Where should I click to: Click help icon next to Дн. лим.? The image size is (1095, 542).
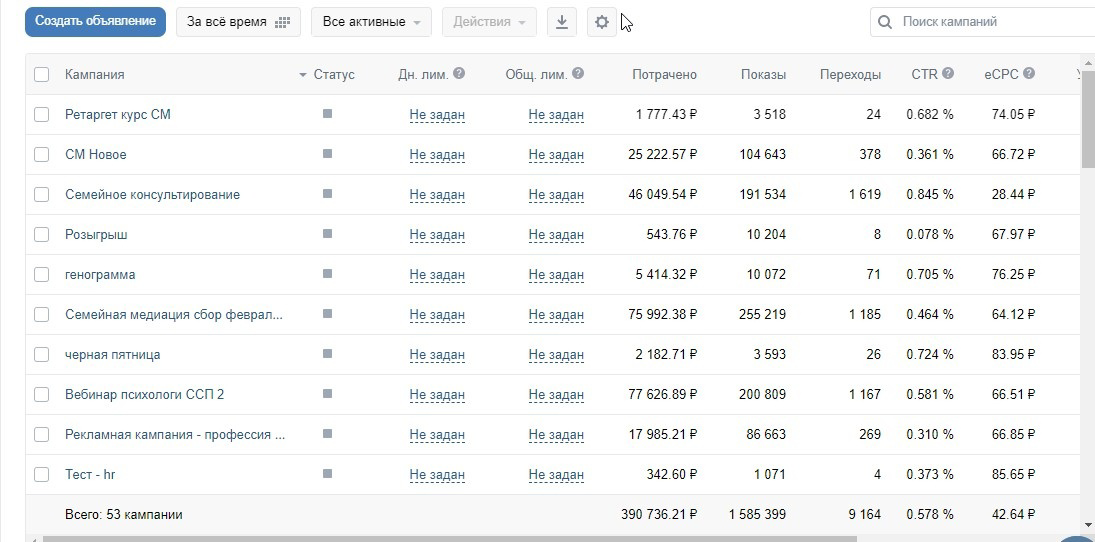click(459, 73)
